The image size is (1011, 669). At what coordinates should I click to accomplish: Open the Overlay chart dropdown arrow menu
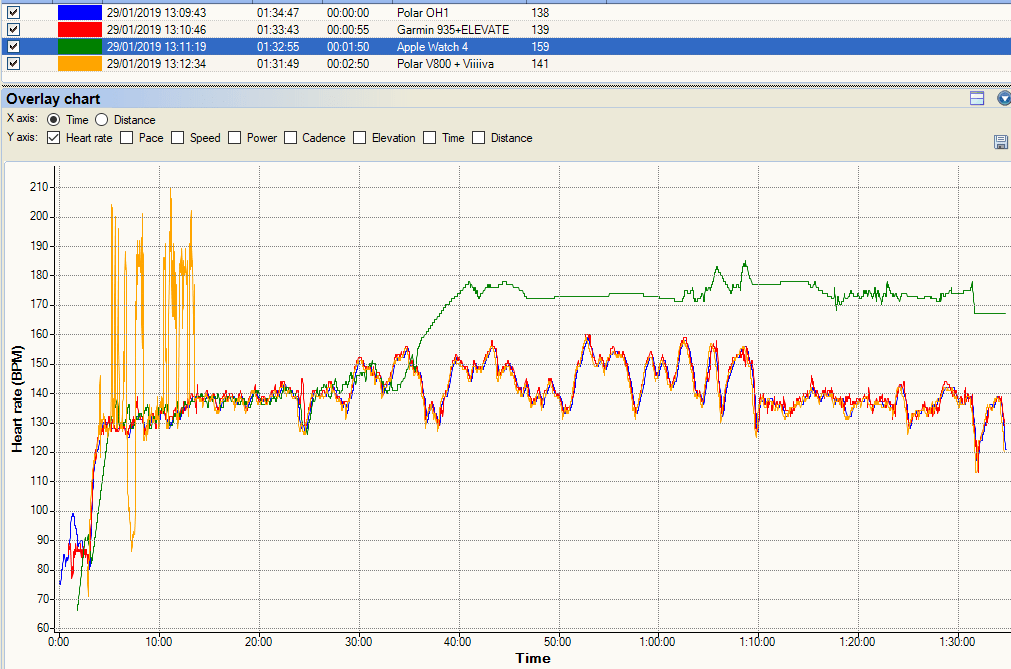(x=1004, y=98)
